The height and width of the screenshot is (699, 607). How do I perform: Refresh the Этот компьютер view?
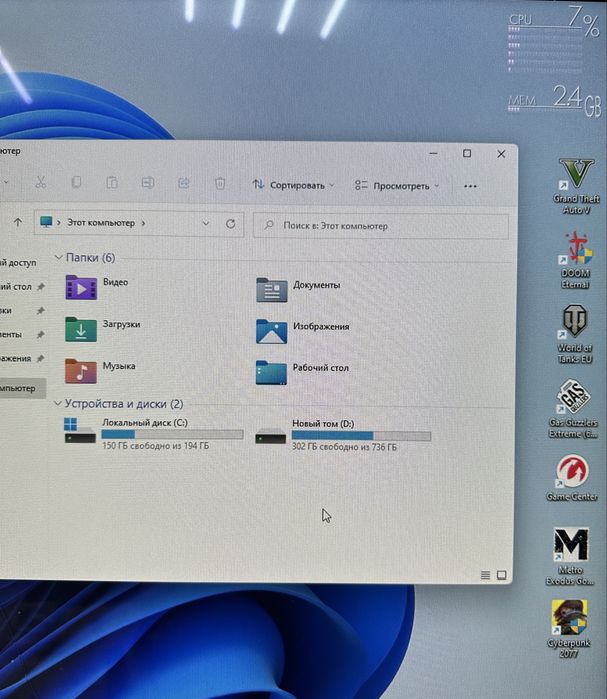click(230, 224)
